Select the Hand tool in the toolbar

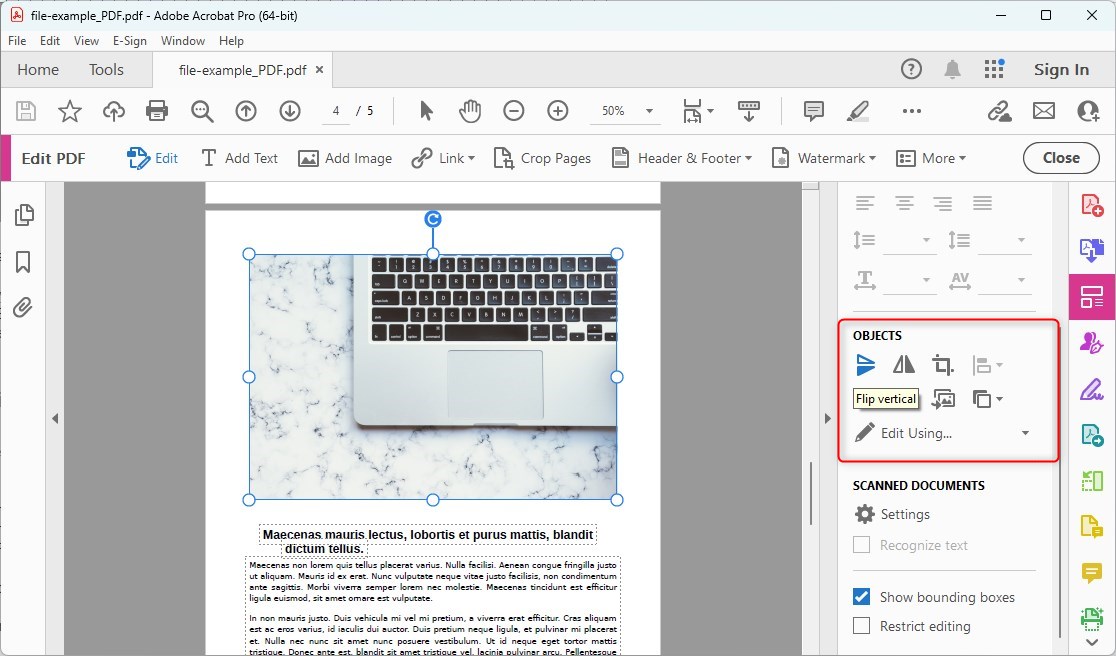tap(469, 111)
